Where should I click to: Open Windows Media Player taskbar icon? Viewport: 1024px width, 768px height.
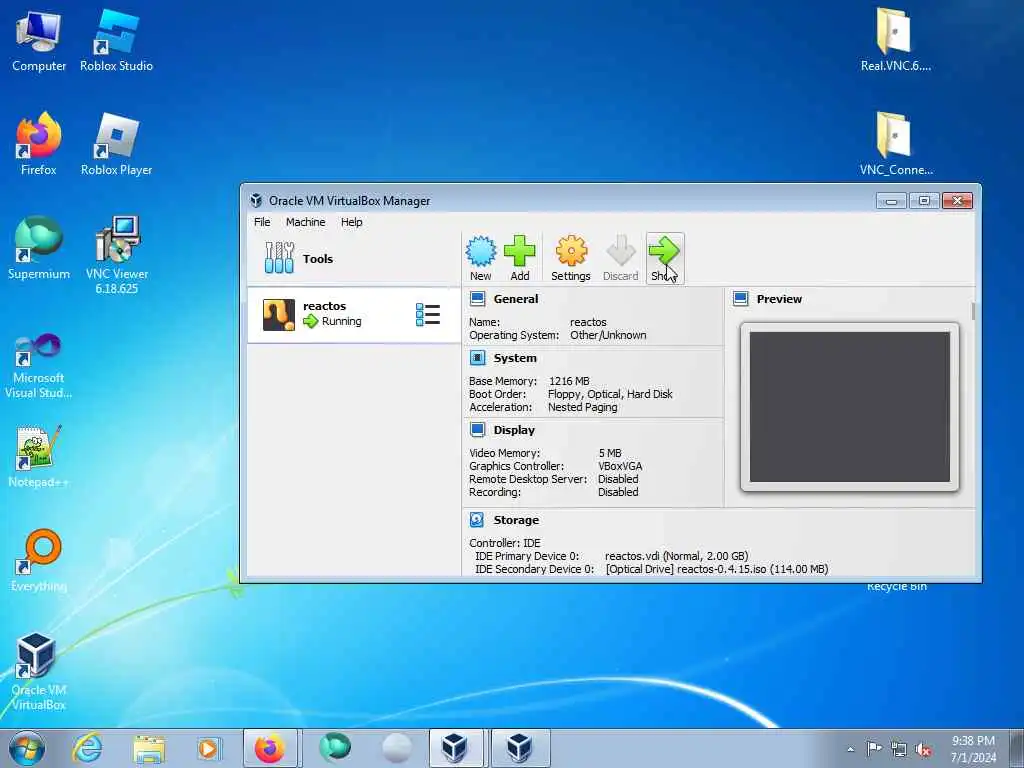point(208,748)
